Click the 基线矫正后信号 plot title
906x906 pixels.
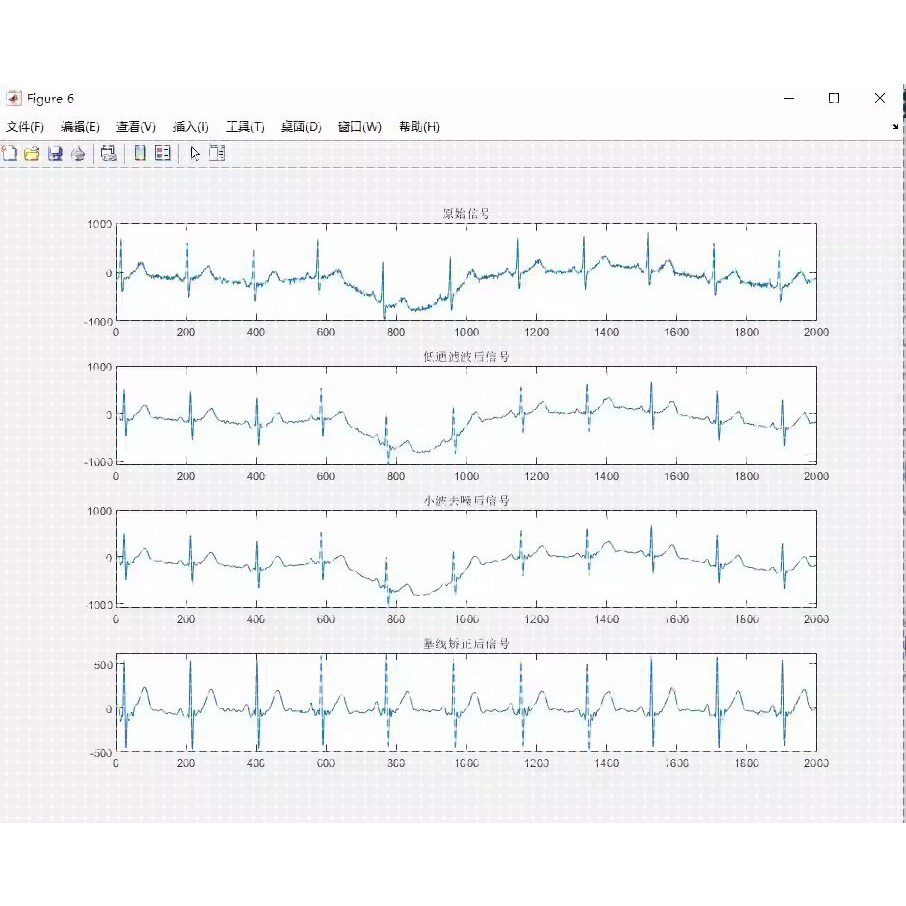466,643
